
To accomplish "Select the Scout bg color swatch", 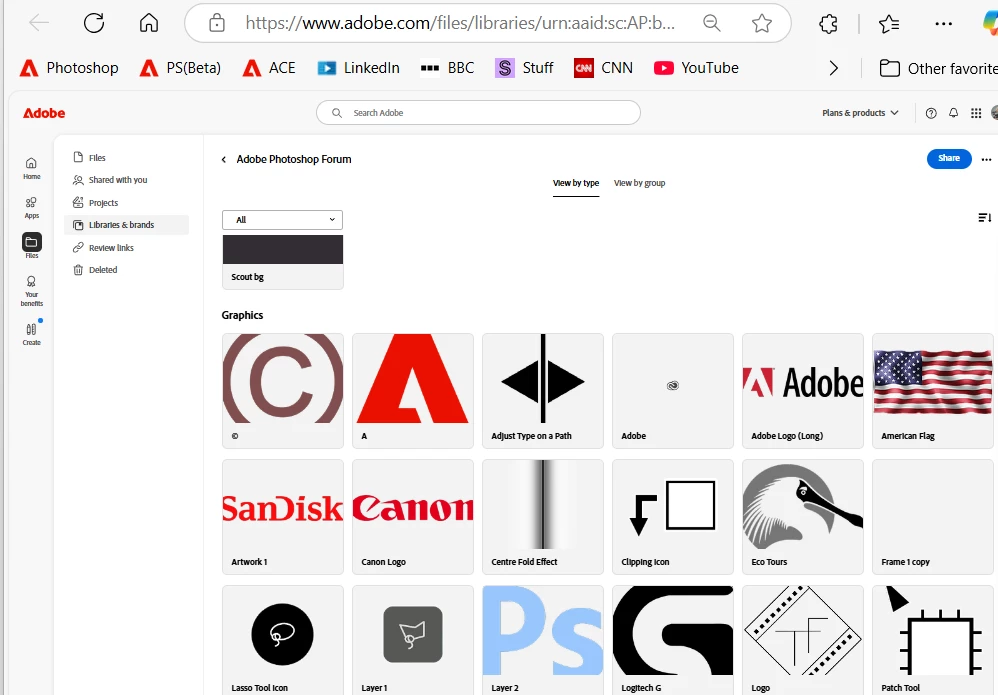I will pyautogui.click(x=283, y=262).
